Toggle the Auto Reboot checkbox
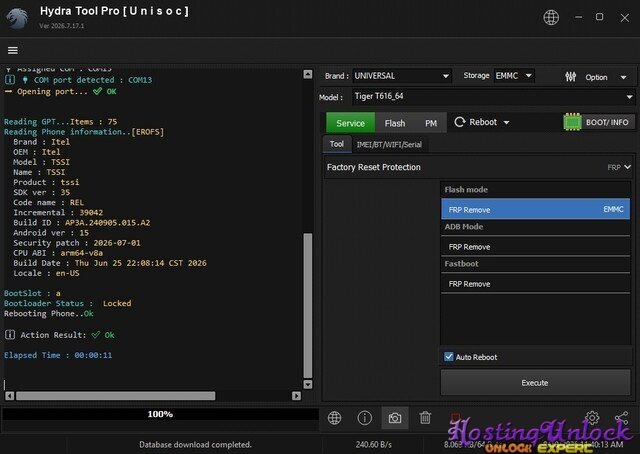640x454 pixels. tap(449, 357)
